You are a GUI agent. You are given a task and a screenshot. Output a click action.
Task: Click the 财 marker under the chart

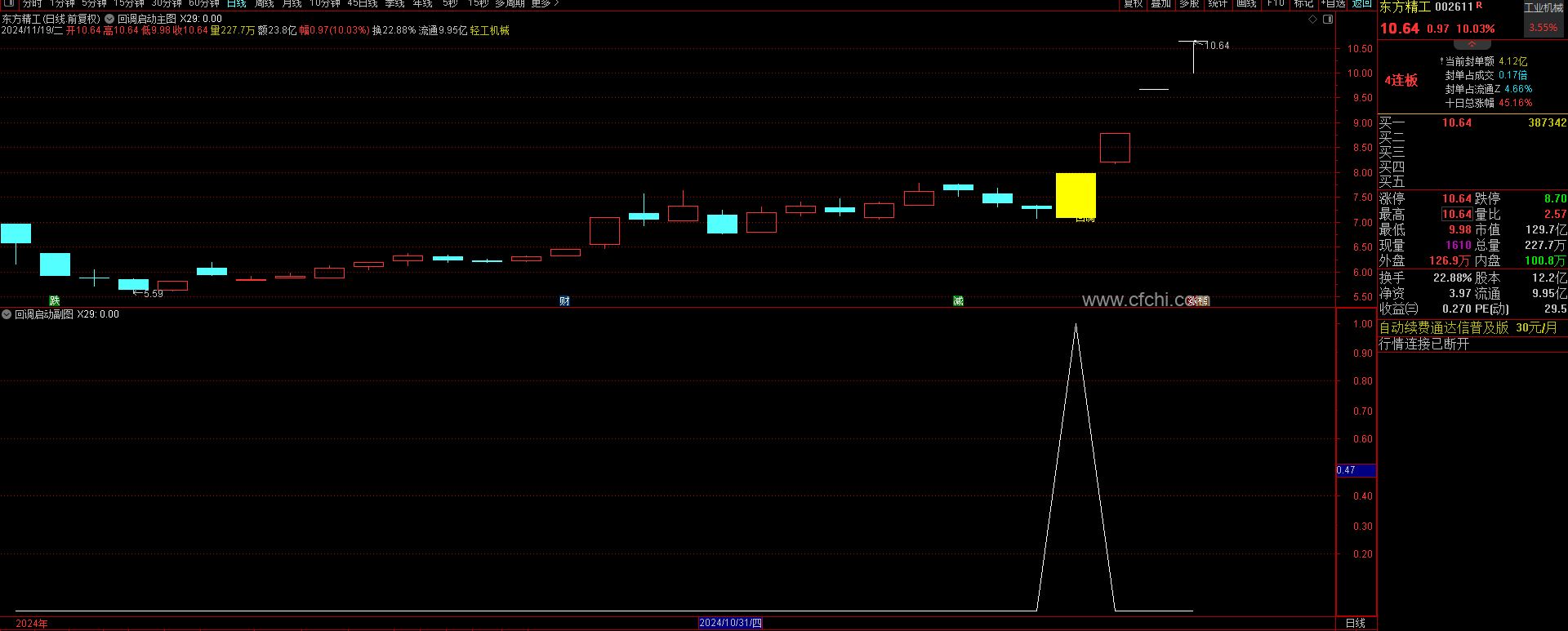[564, 301]
